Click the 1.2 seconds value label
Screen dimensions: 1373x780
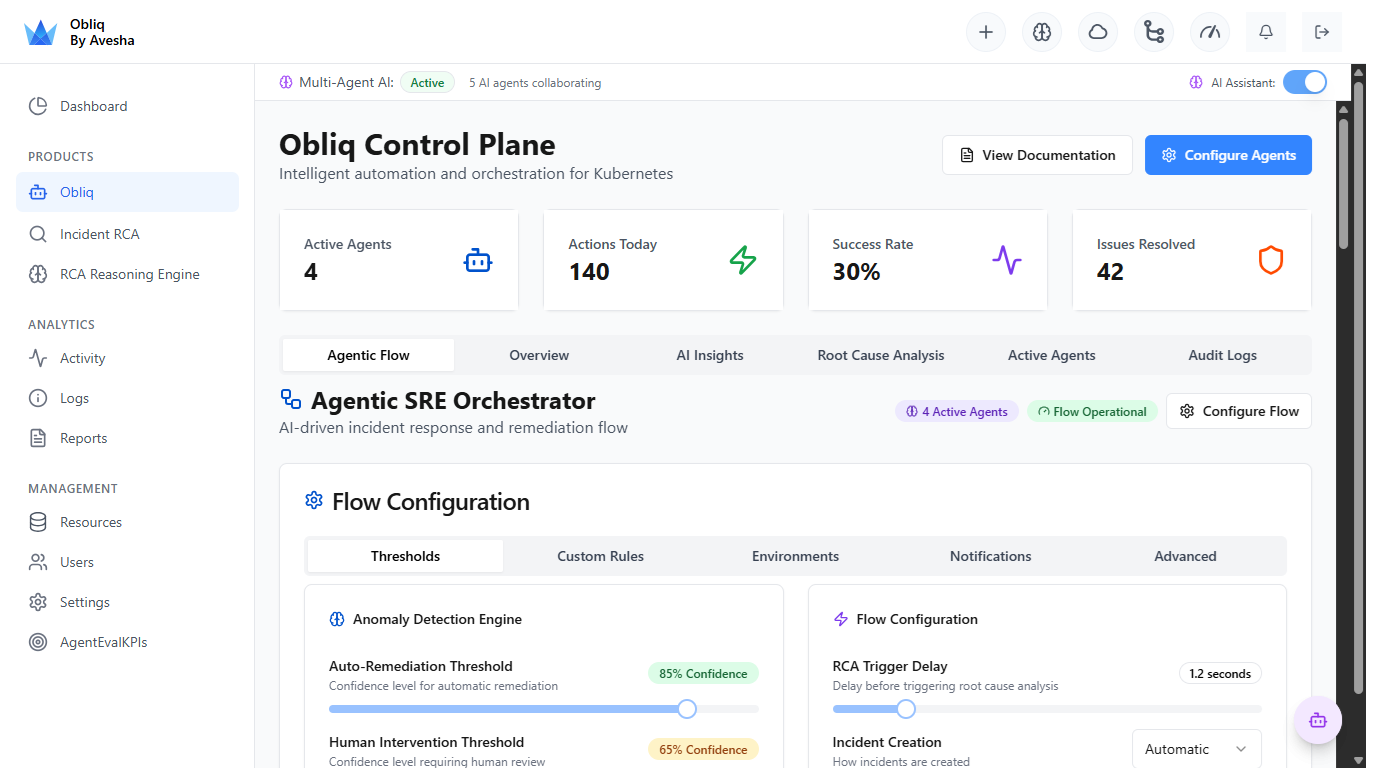[x=1220, y=673]
